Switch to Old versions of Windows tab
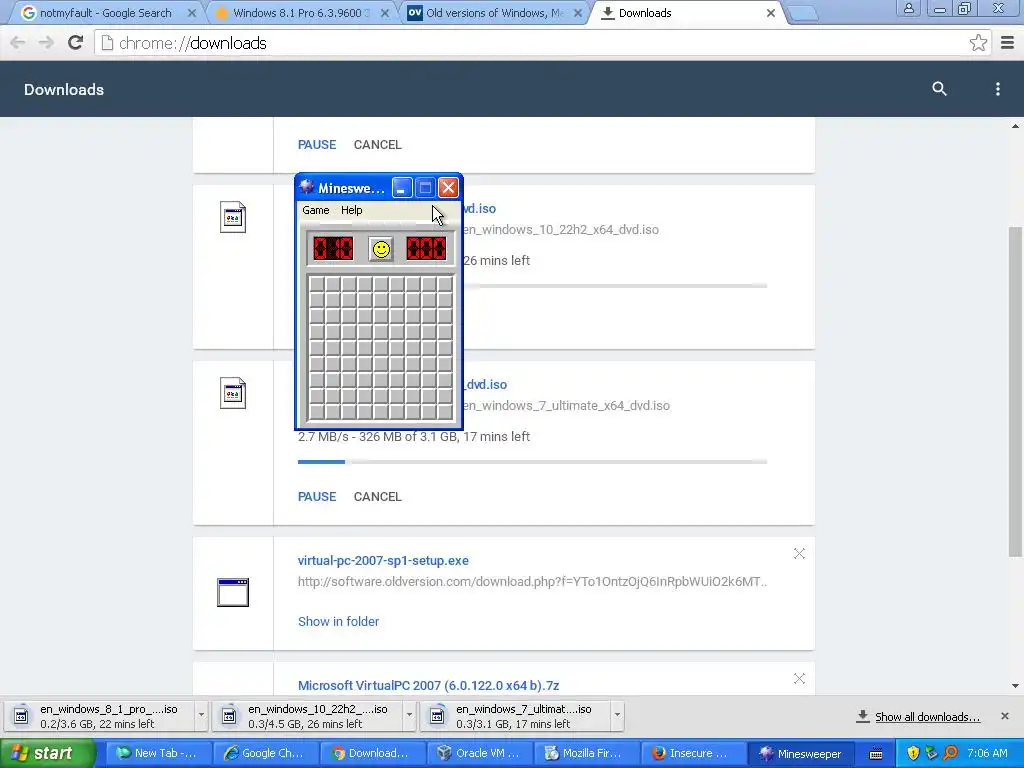 pyautogui.click(x=494, y=13)
